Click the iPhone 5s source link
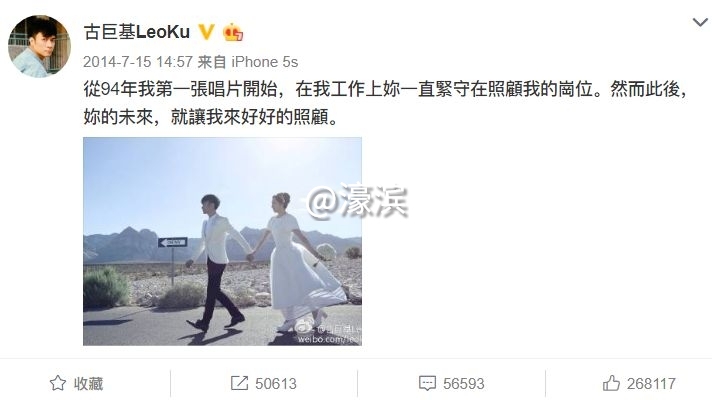712x400 pixels. (264, 62)
